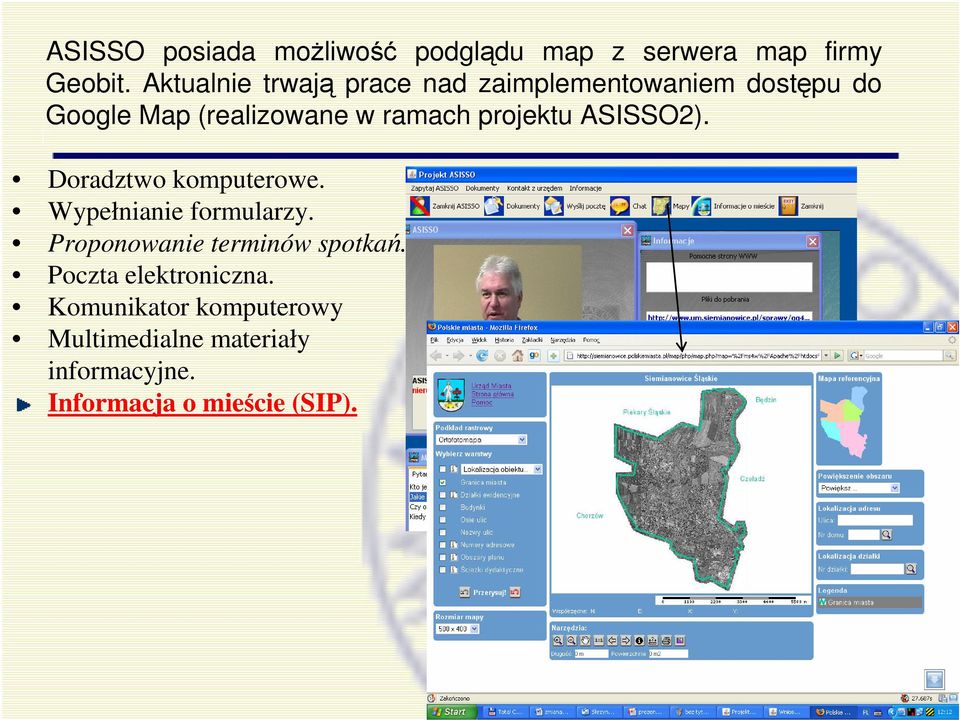Go forward with Firefox forward arrow
The width and height of the screenshot is (960, 720).
coord(459,355)
